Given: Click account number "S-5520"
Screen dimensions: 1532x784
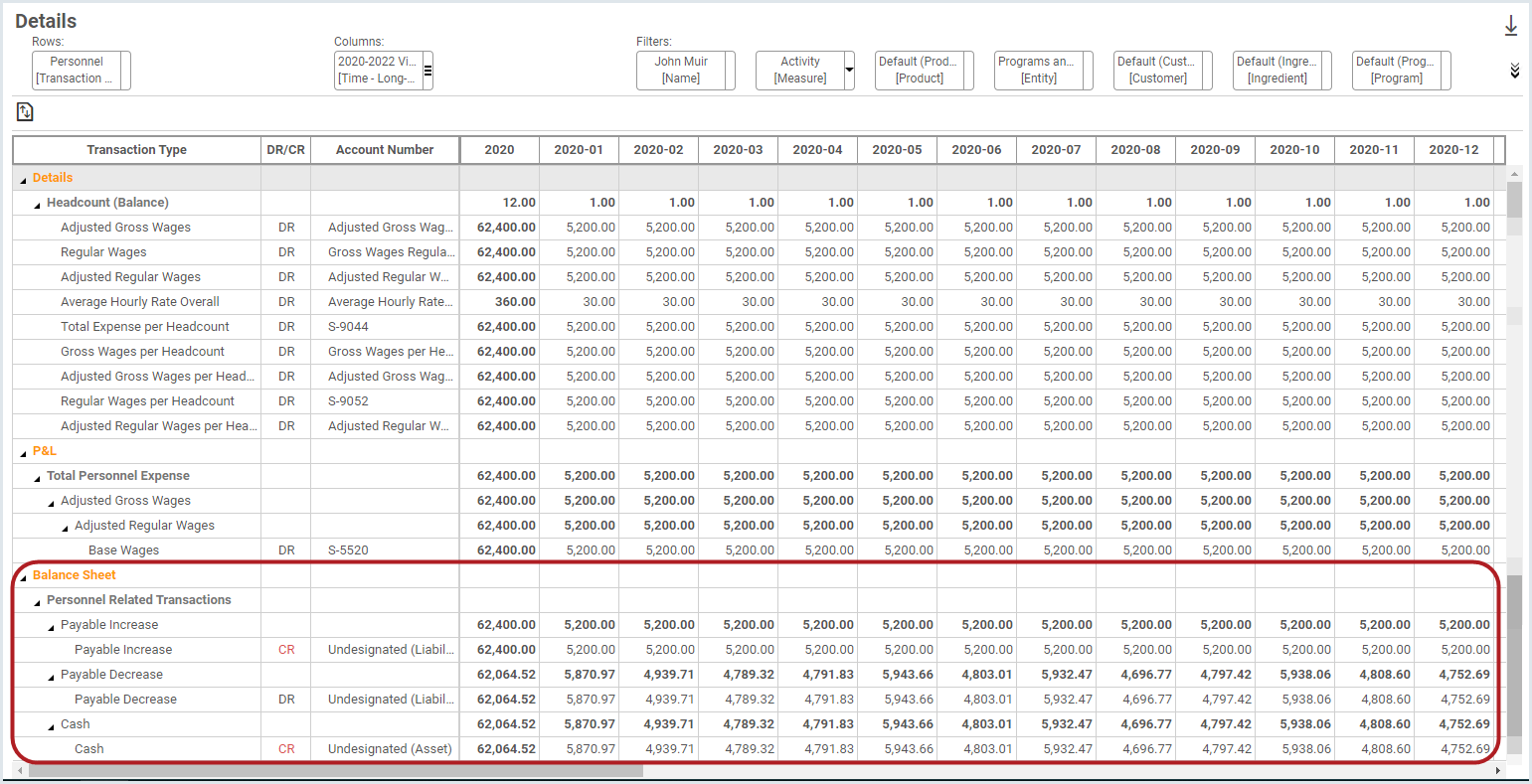Looking at the screenshot, I should point(349,550).
